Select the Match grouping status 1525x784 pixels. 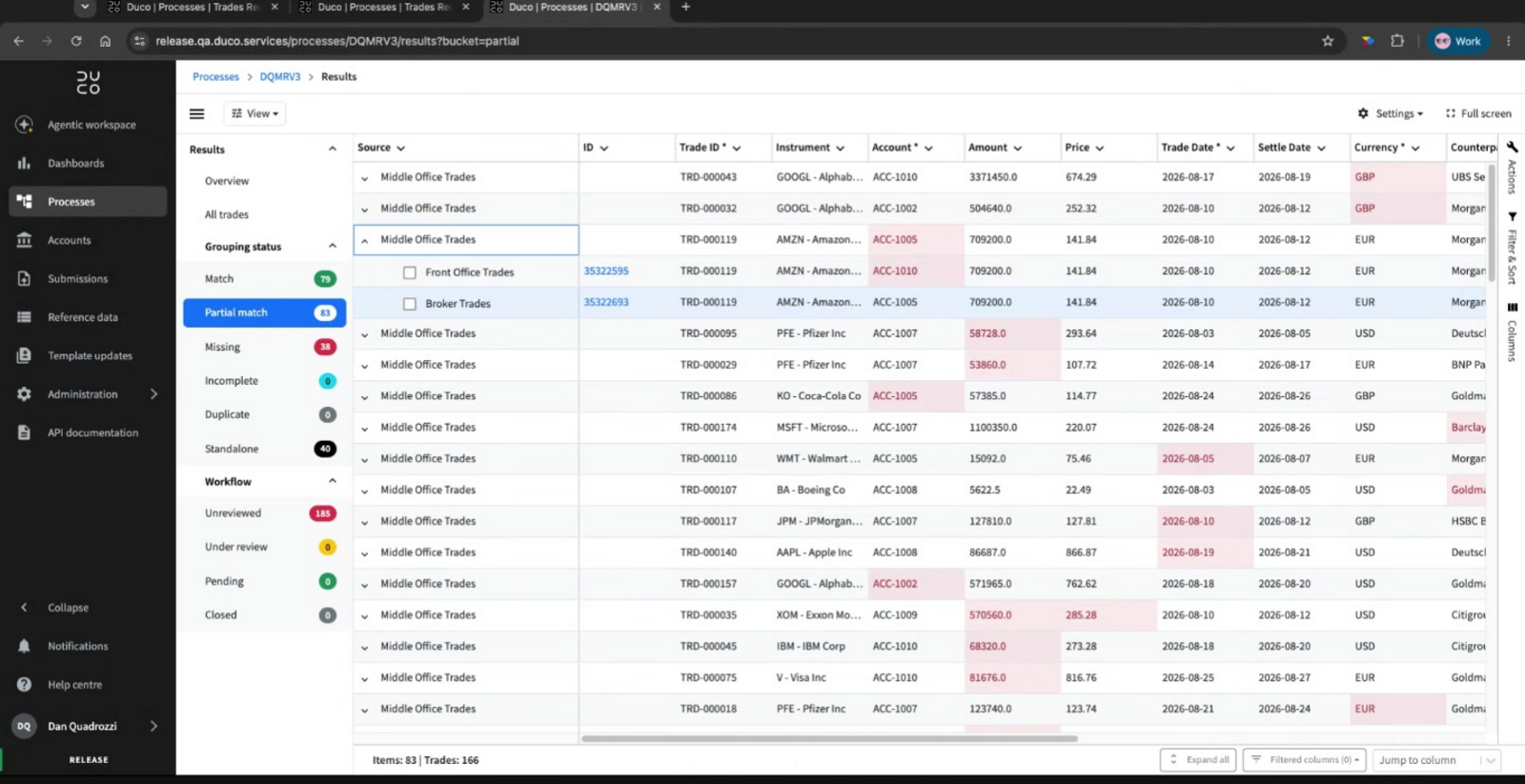(x=264, y=279)
